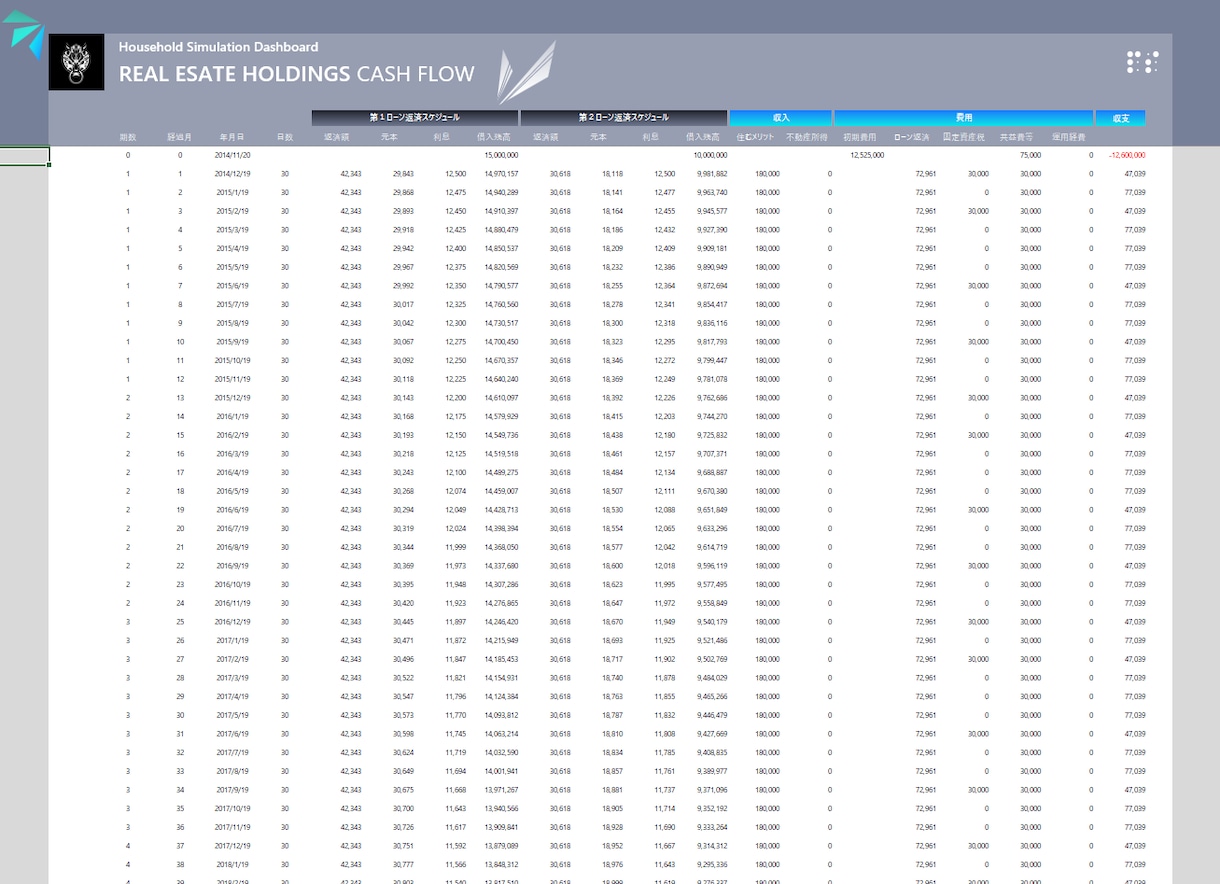The image size is (1220, 884).
Task: Select the red -12,600,000 balance cell
Action: tap(1126, 155)
